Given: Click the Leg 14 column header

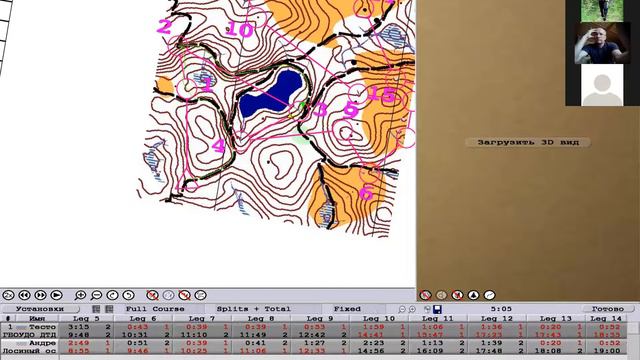Looking at the screenshot, I should (606, 318).
